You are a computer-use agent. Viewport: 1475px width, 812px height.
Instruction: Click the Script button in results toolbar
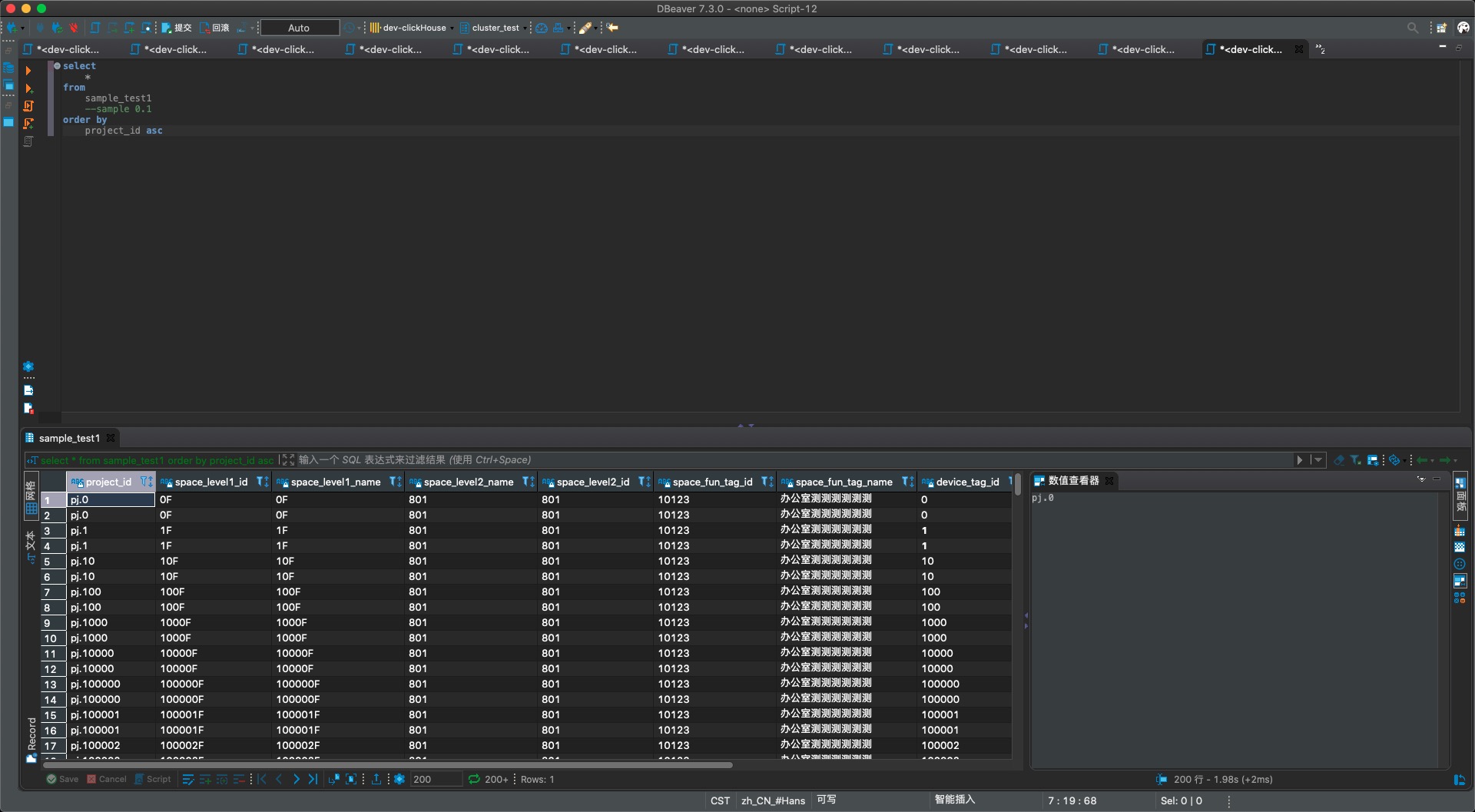tap(152, 779)
